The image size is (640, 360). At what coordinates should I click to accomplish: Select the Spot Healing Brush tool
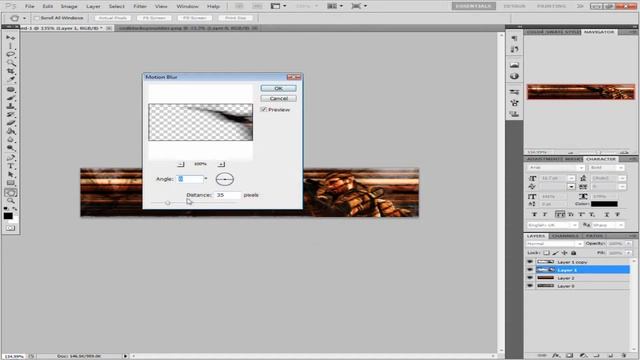[x=10, y=89]
